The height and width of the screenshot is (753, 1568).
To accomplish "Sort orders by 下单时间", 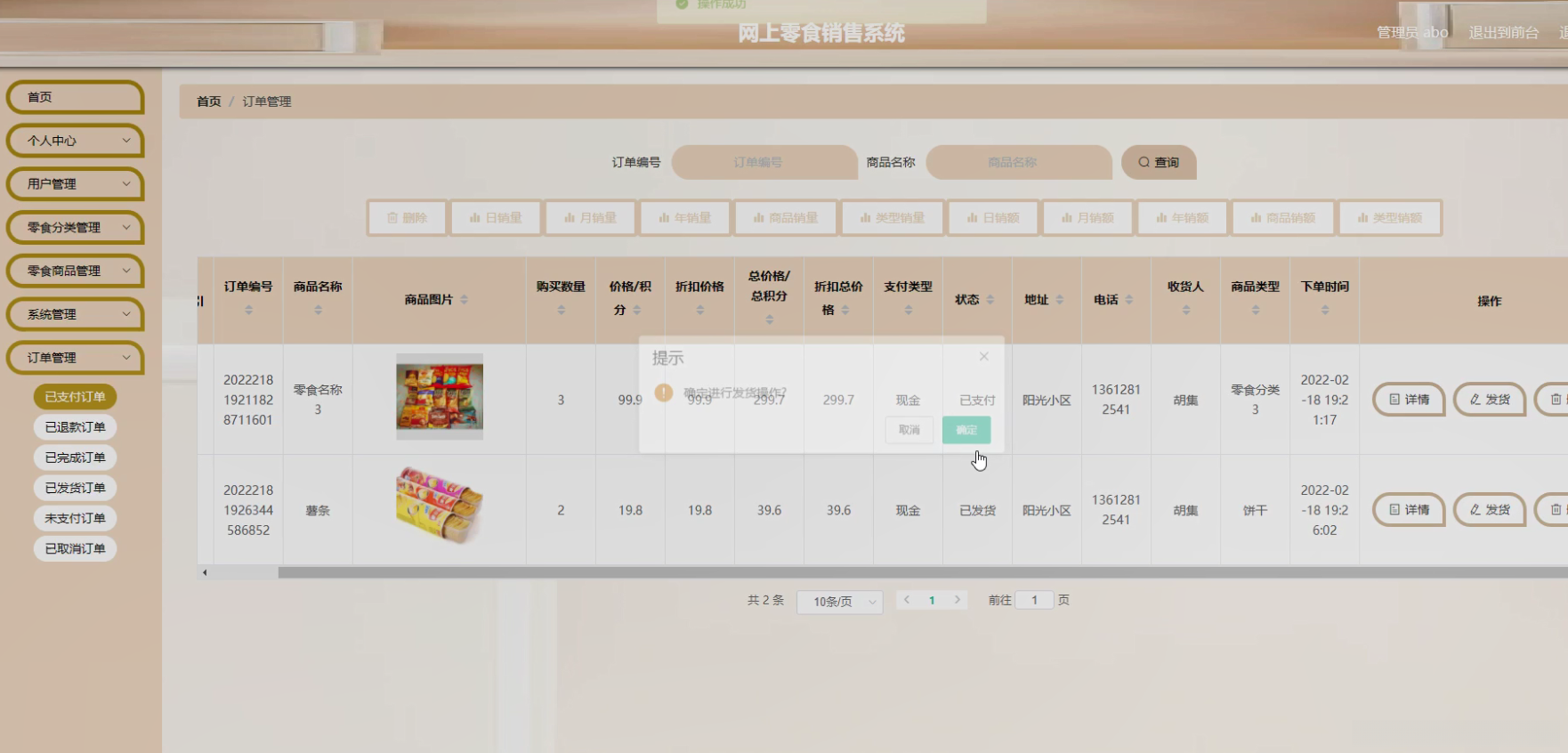I will [x=1325, y=310].
